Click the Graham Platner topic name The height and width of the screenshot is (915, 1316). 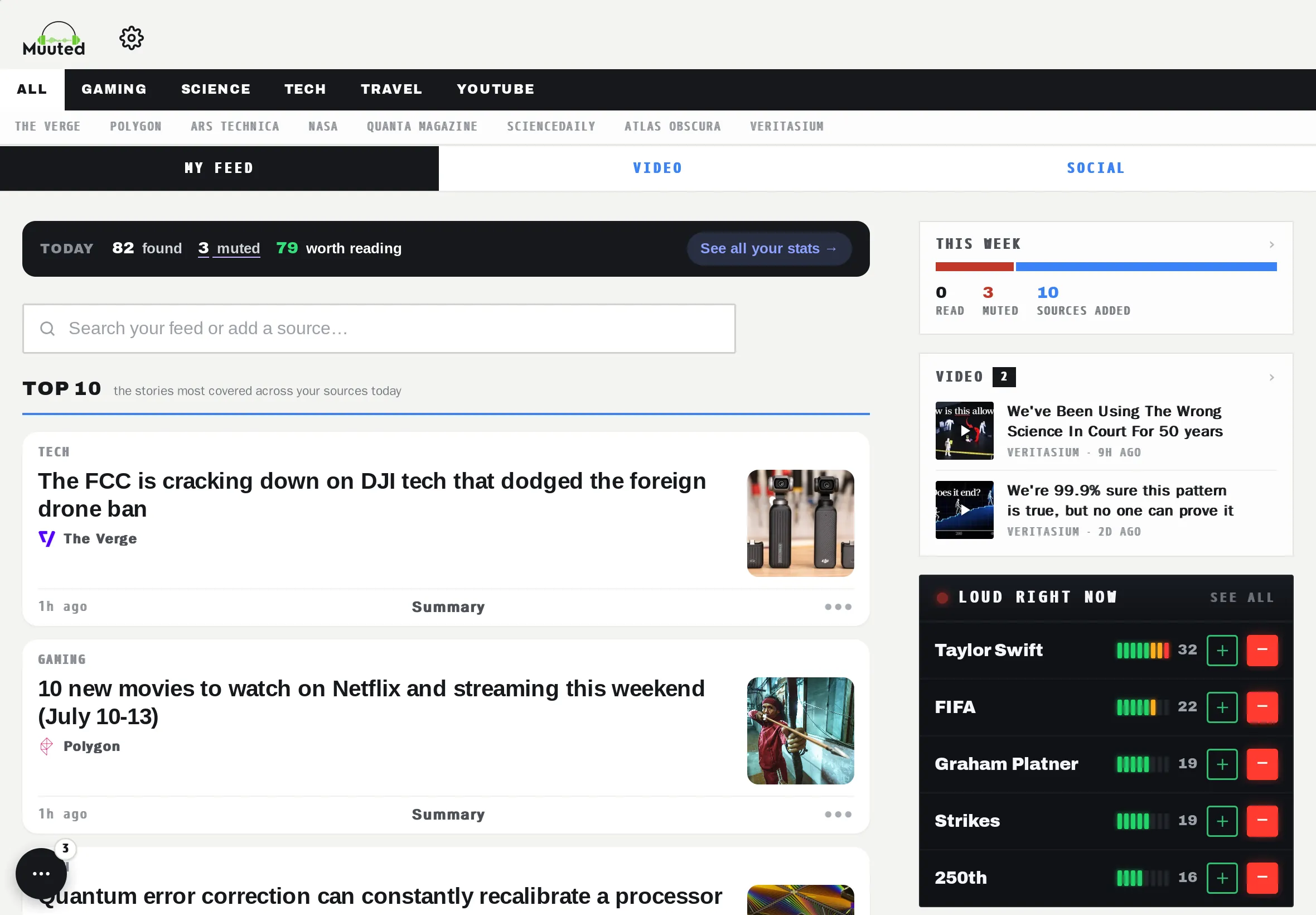[1007, 764]
